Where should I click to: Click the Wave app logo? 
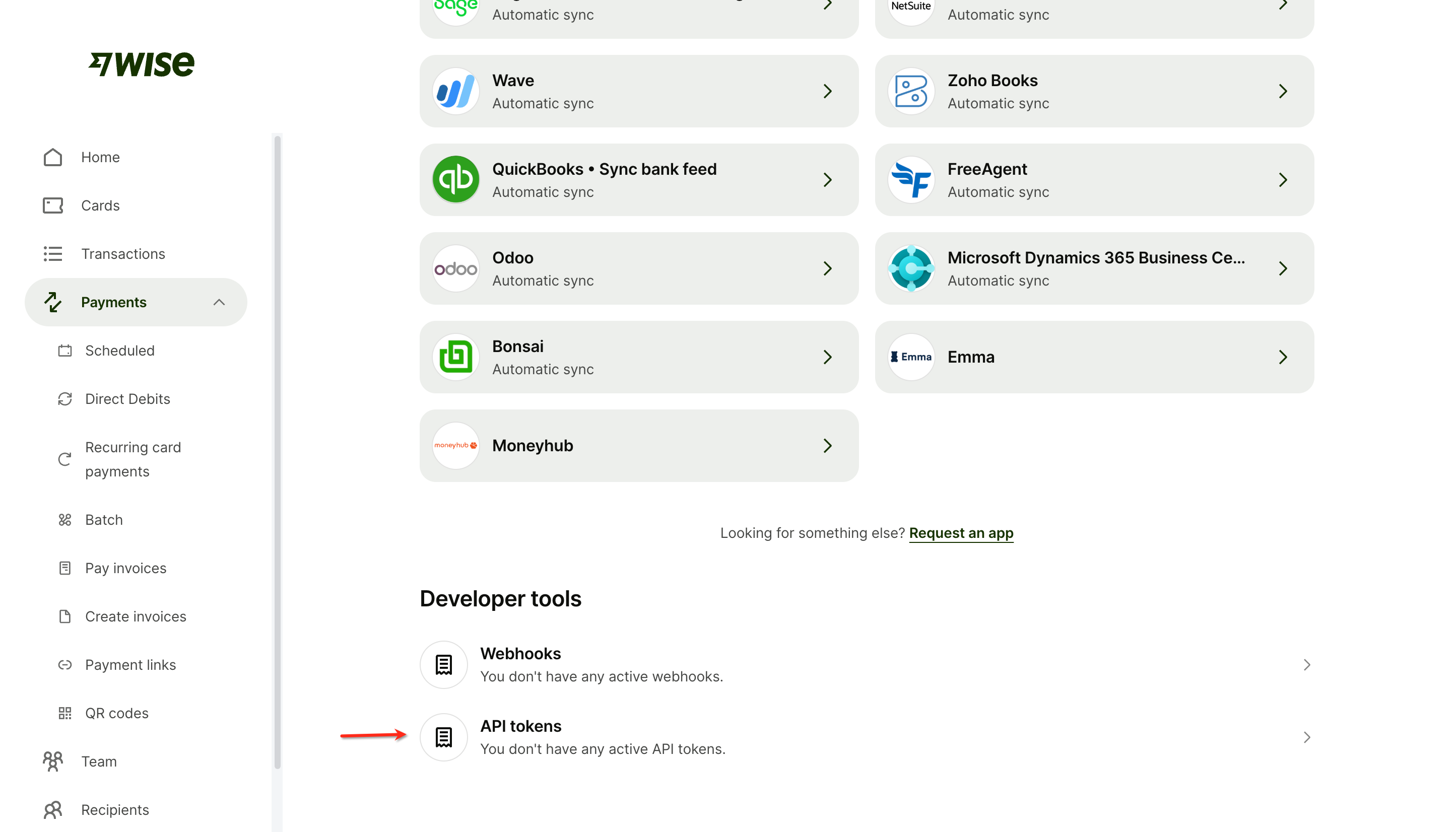point(455,91)
